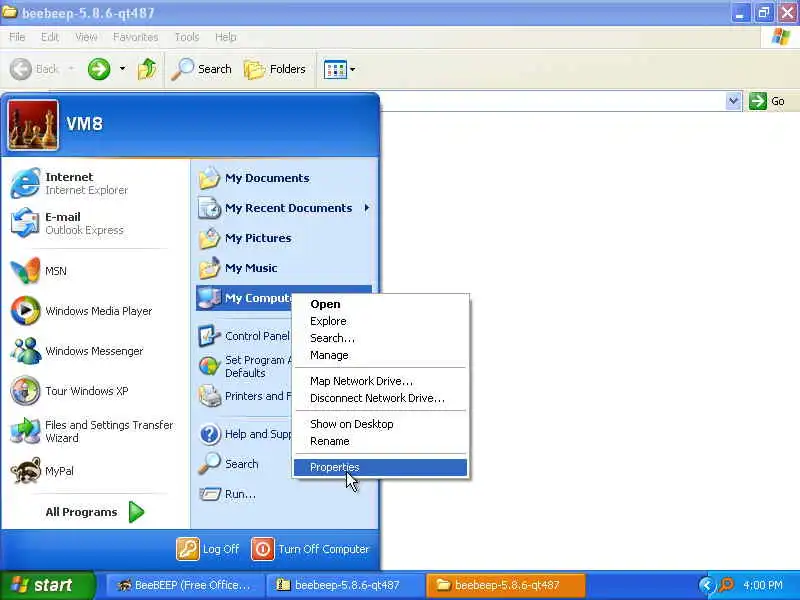
Task: Switch to BeeBEEP taskbar window
Action: (185, 585)
